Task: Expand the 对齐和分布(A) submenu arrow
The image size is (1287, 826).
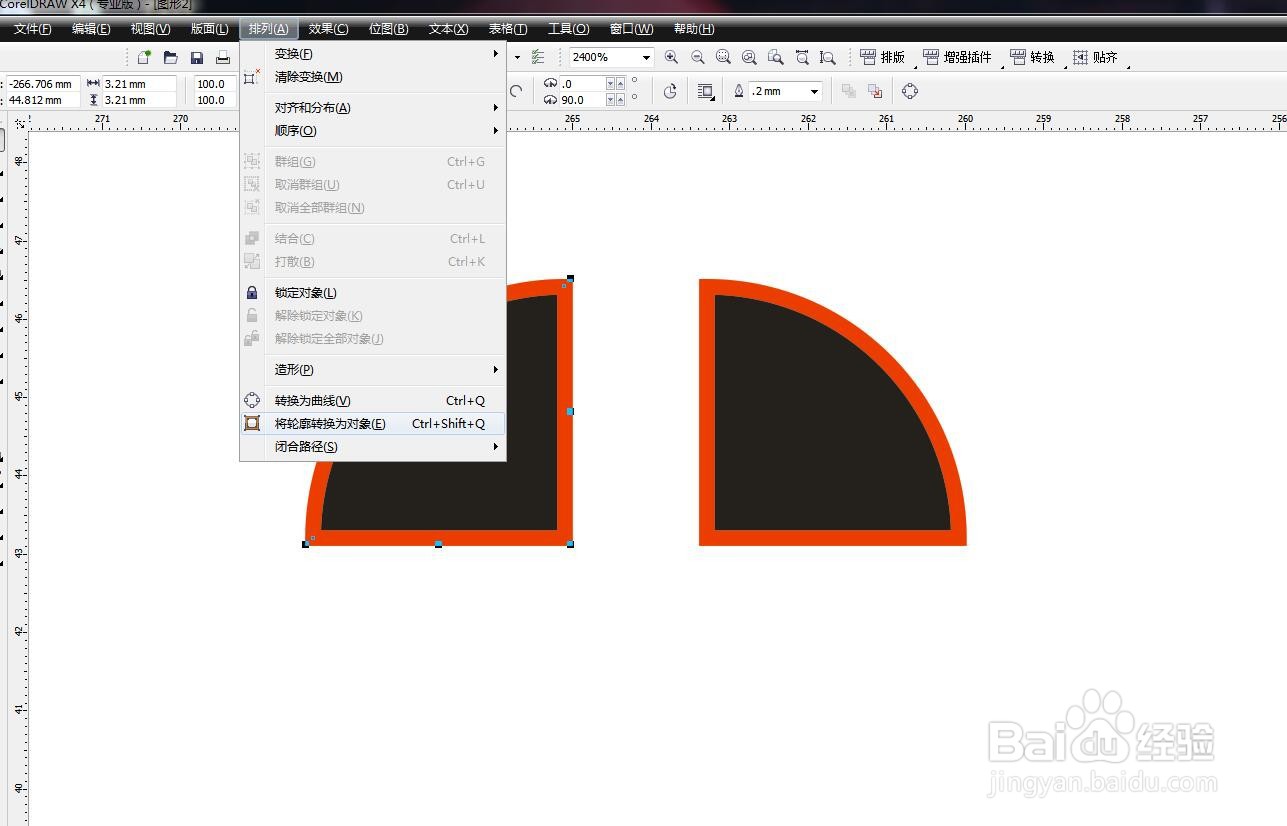Action: [495, 108]
